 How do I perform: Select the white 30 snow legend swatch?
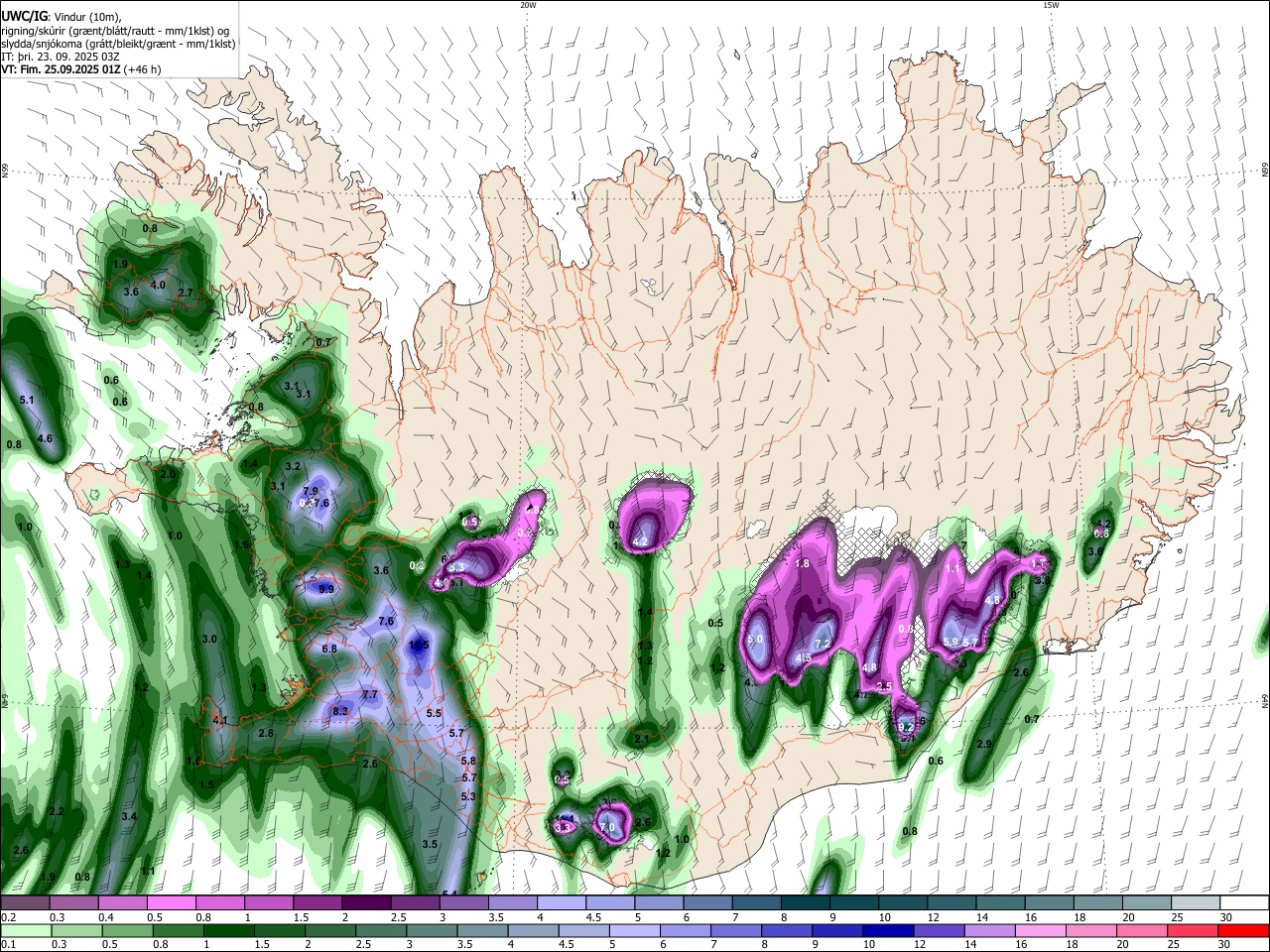pyautogui.click(x=1244, y=903)
